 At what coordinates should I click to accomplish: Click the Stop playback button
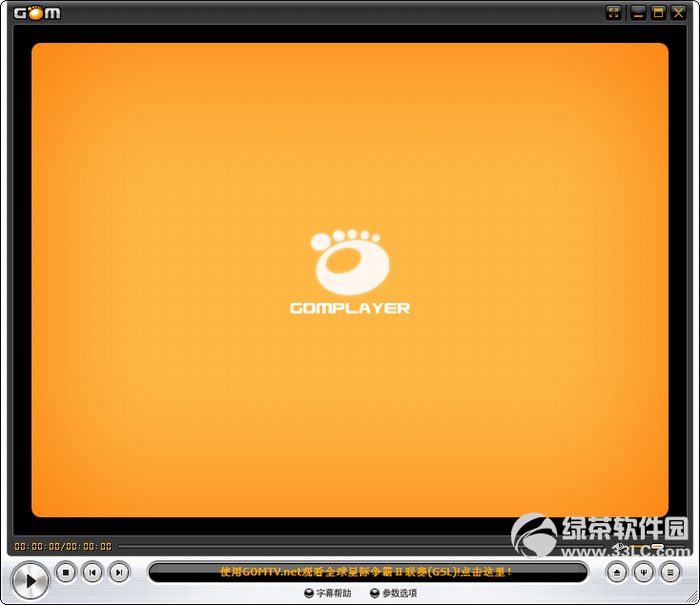(x=66, y=572)
